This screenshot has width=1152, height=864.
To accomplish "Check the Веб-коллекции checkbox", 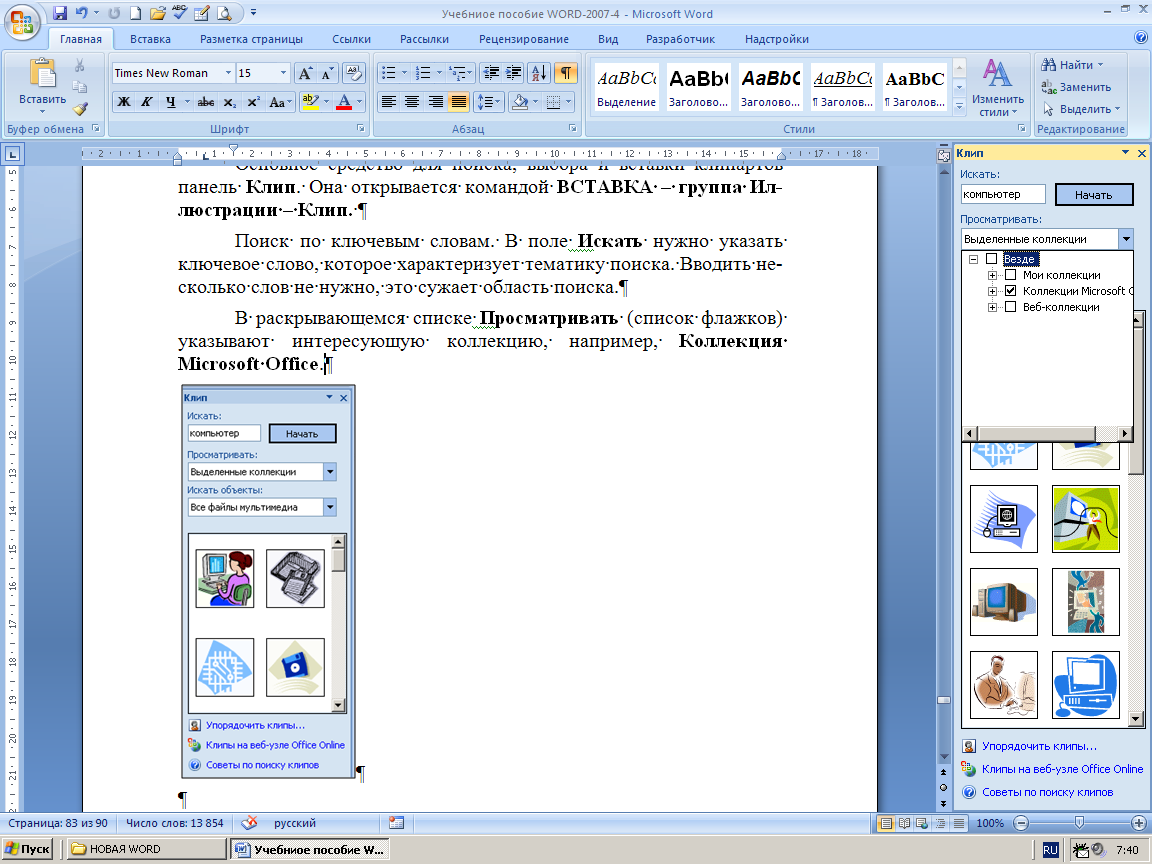I will pyautogui.click(x=1010, y=307).
